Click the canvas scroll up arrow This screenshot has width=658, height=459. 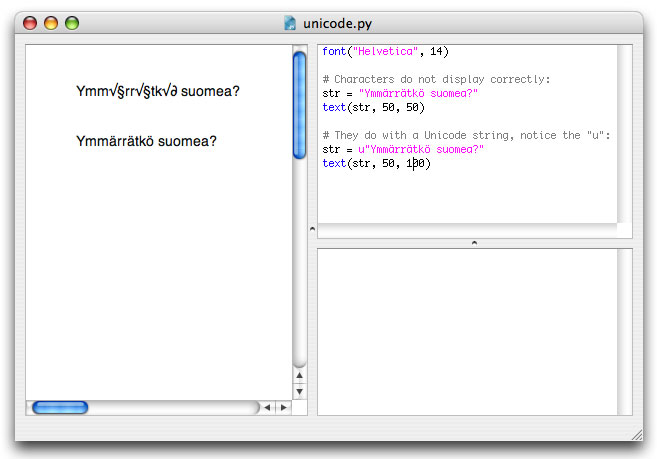[300, 376]
